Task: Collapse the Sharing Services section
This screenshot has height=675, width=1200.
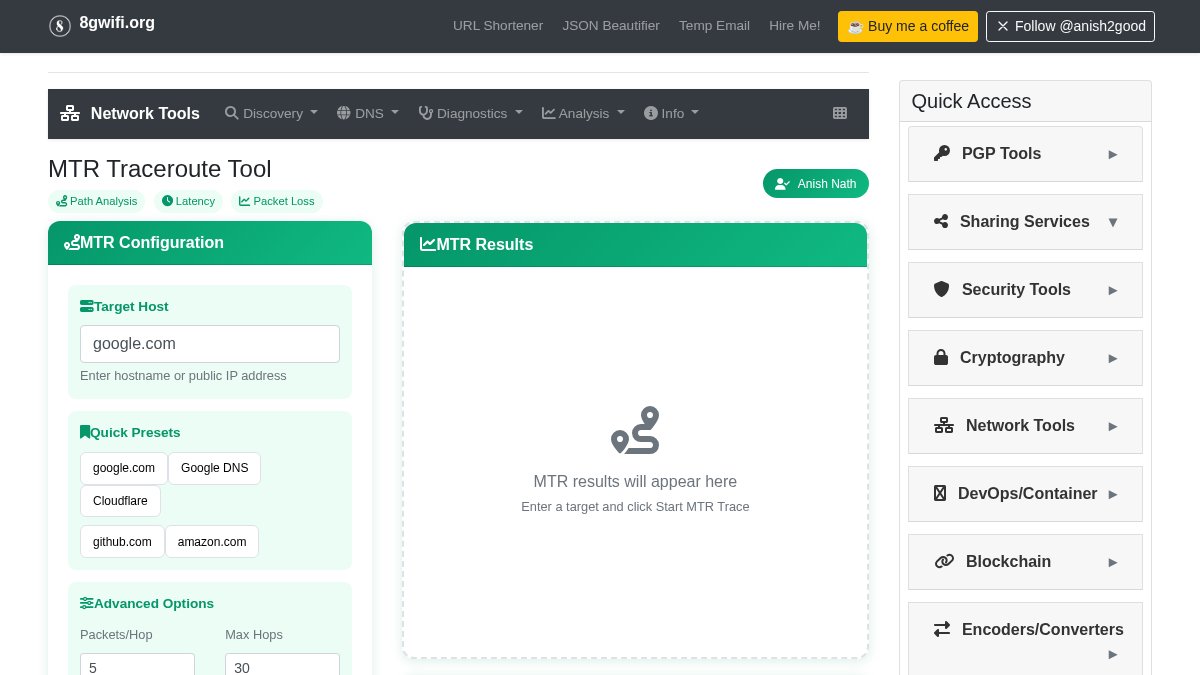Action: [x=1025, y=222]
